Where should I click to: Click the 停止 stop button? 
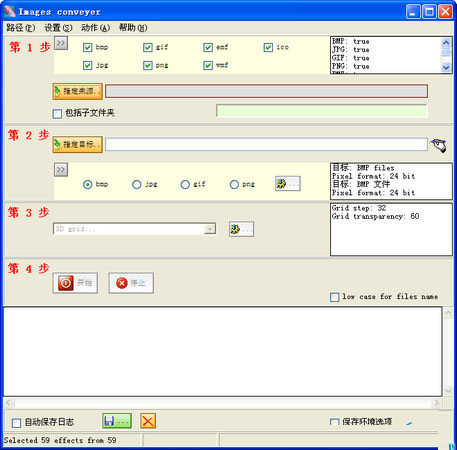click(131, 283)
